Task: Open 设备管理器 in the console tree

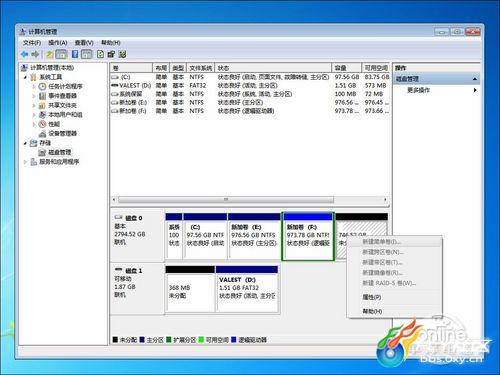Action: 62,133
